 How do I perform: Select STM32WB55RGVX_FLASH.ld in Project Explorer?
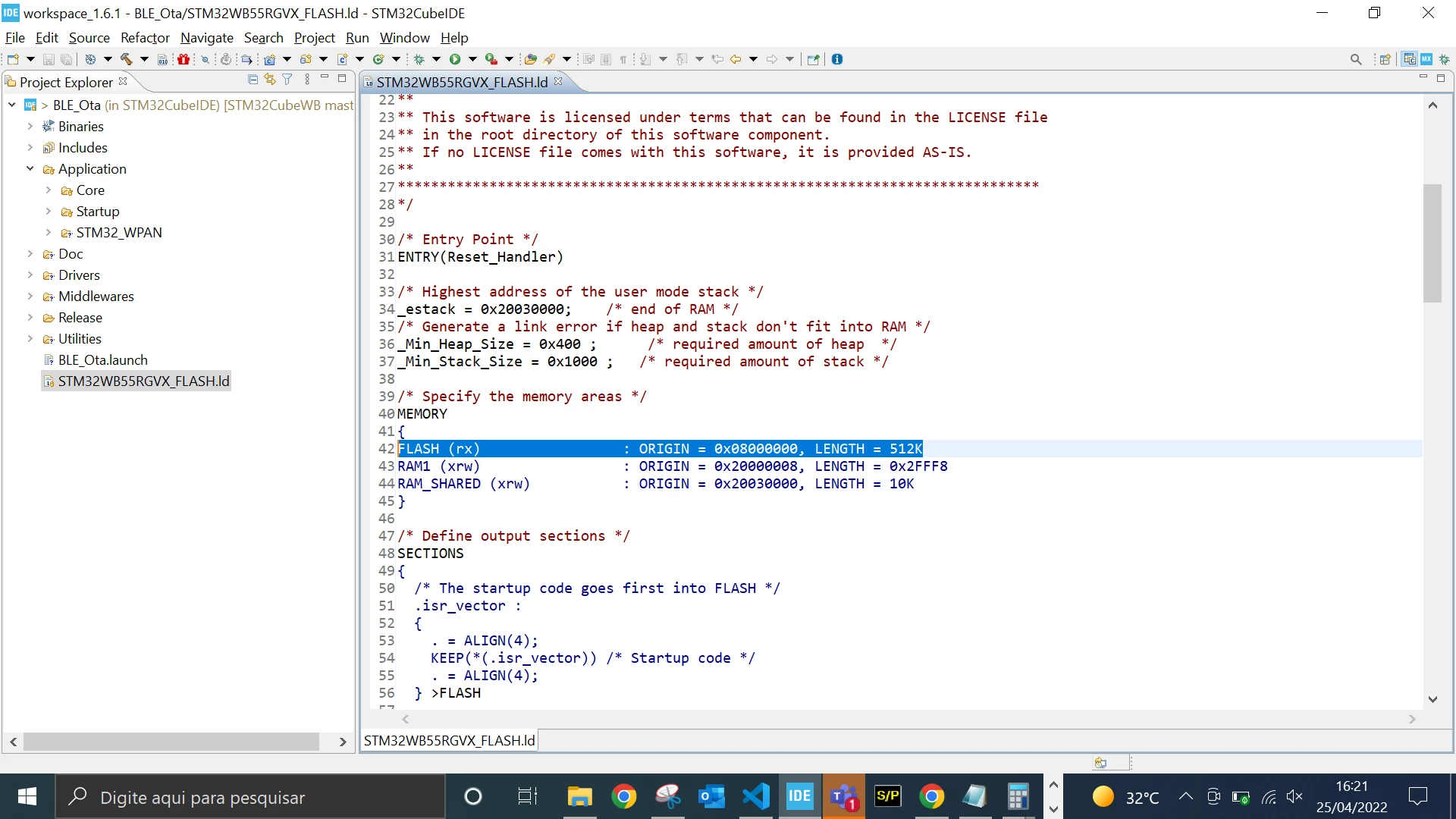pyautogui.click(x=136, y=381)
